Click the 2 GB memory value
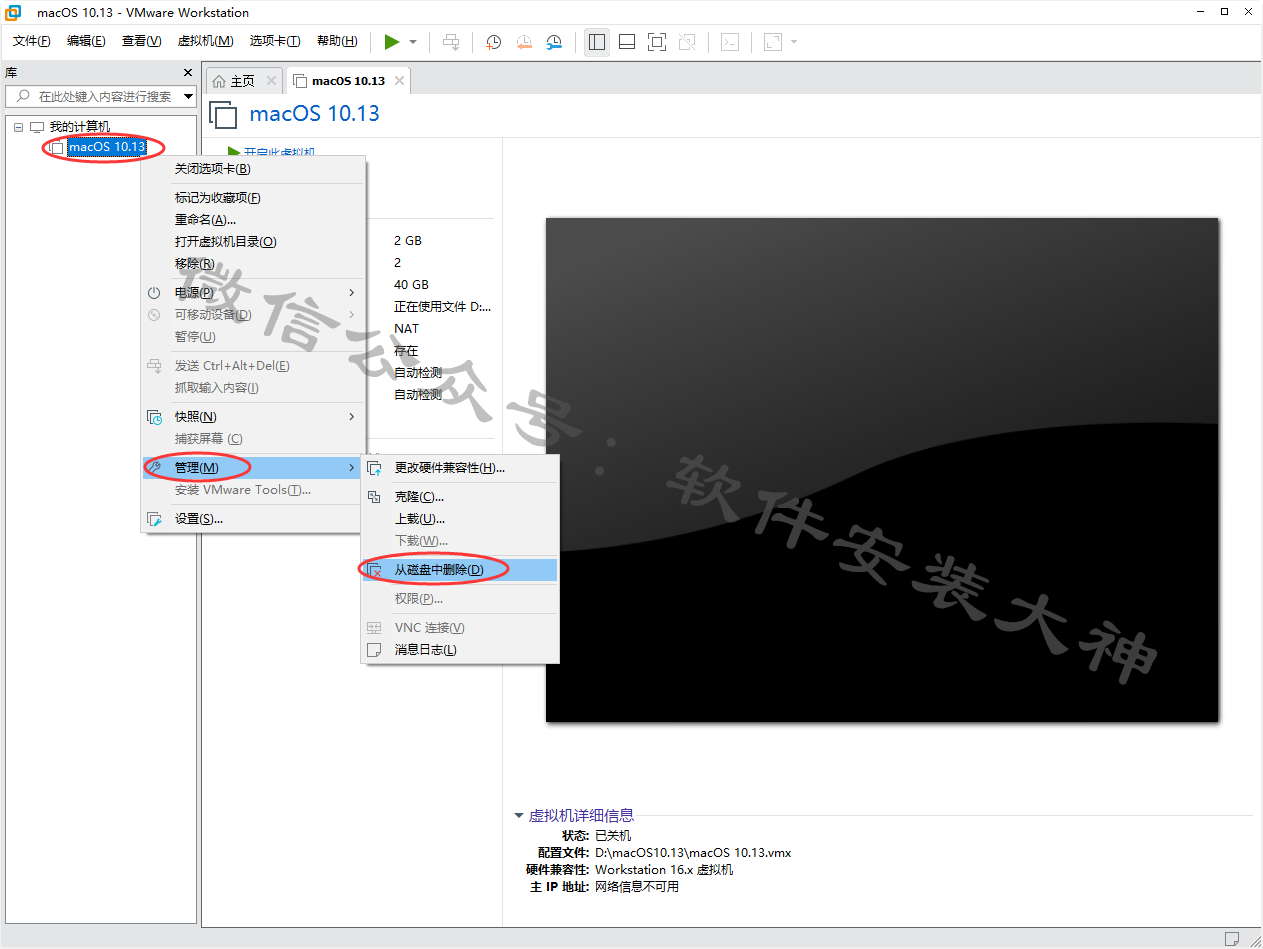Screen dimensions: 1263x949 408,241
